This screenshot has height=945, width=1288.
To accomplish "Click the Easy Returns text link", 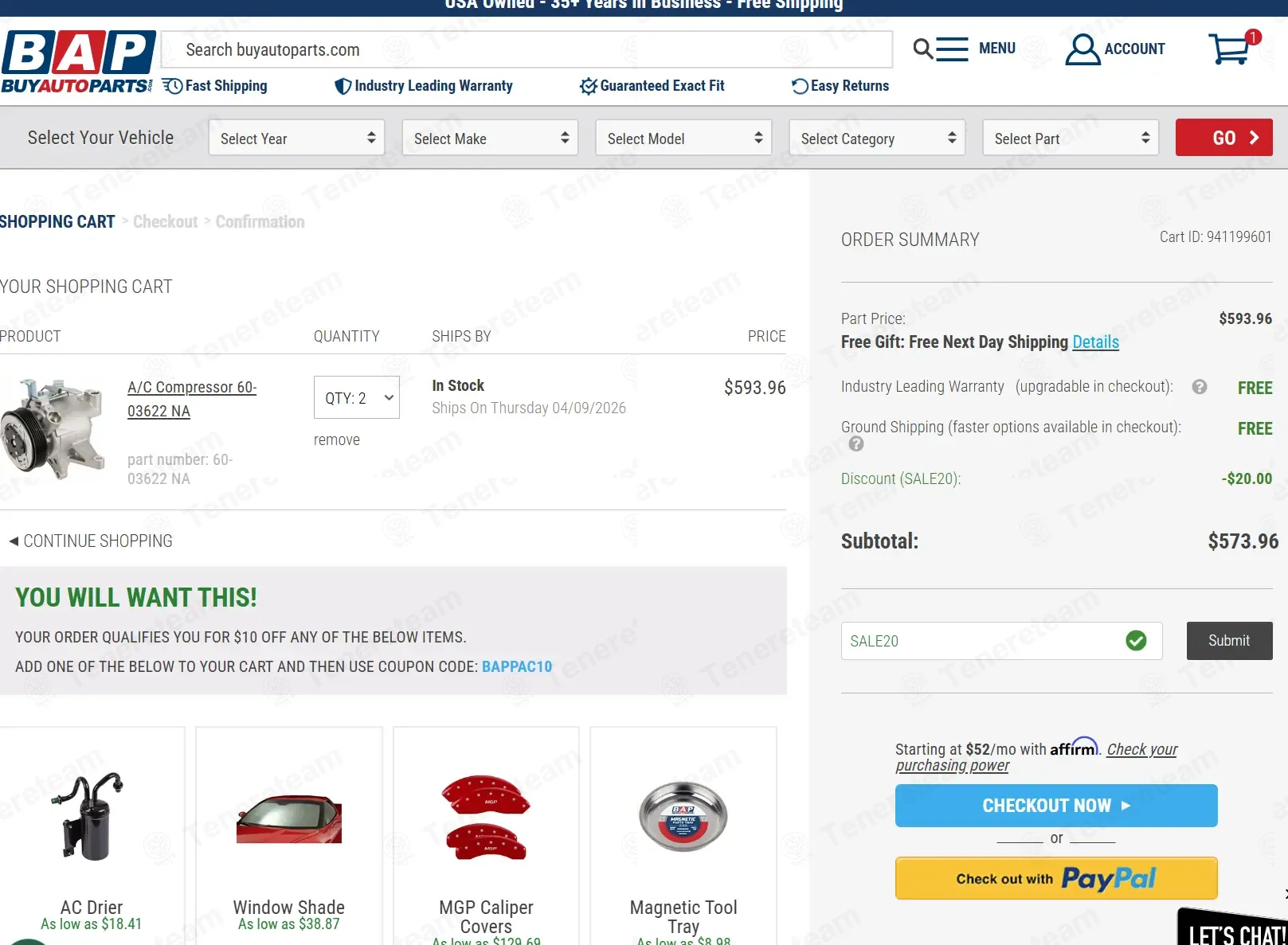I will [x=850, y=86].
